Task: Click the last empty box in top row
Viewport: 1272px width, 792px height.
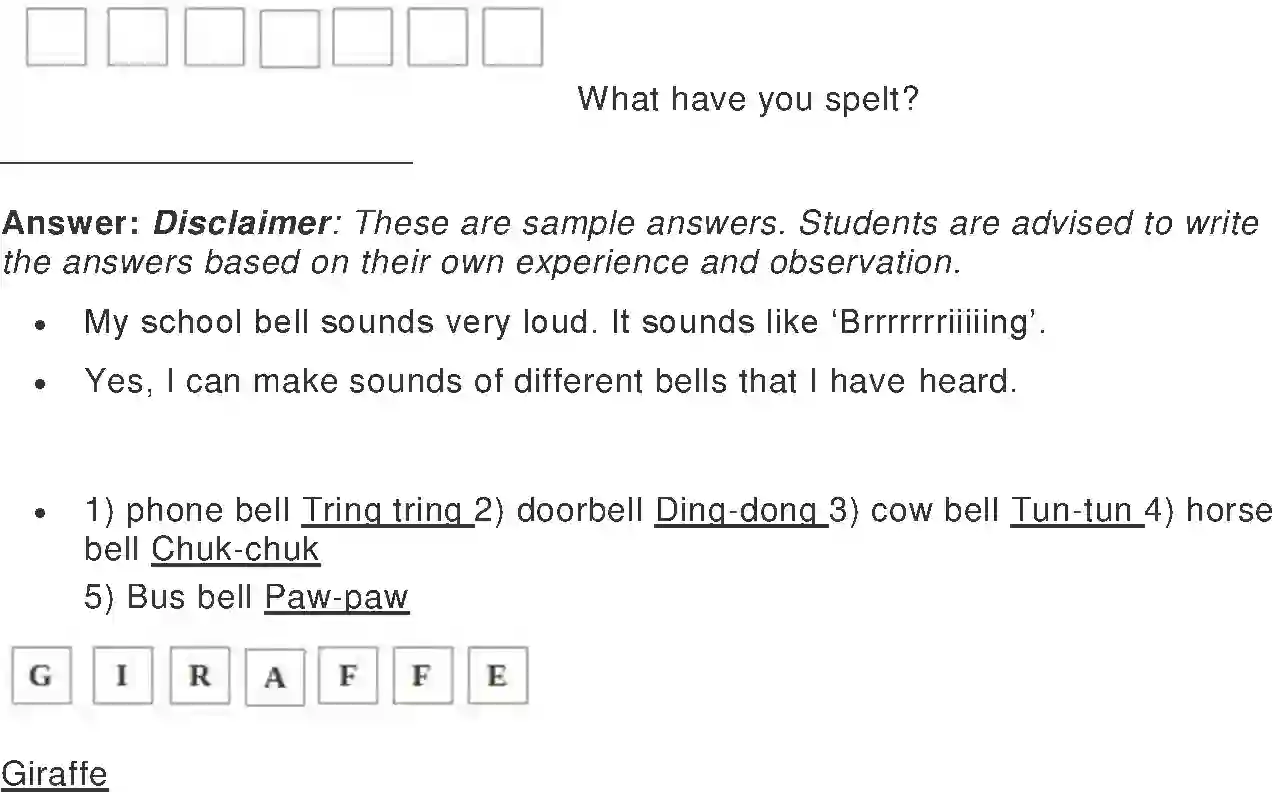Action: tap(512, 38)
